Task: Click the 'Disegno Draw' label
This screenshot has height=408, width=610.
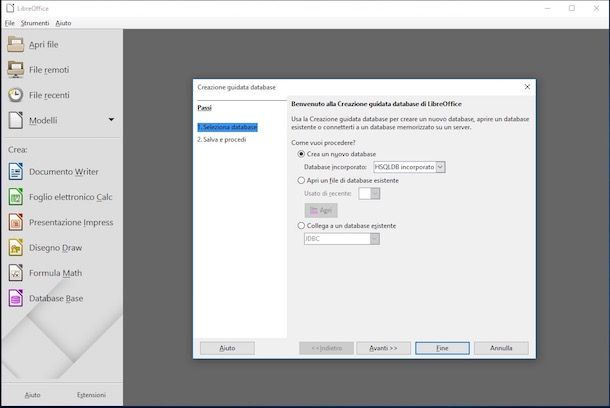Action: tap(56, 248)
